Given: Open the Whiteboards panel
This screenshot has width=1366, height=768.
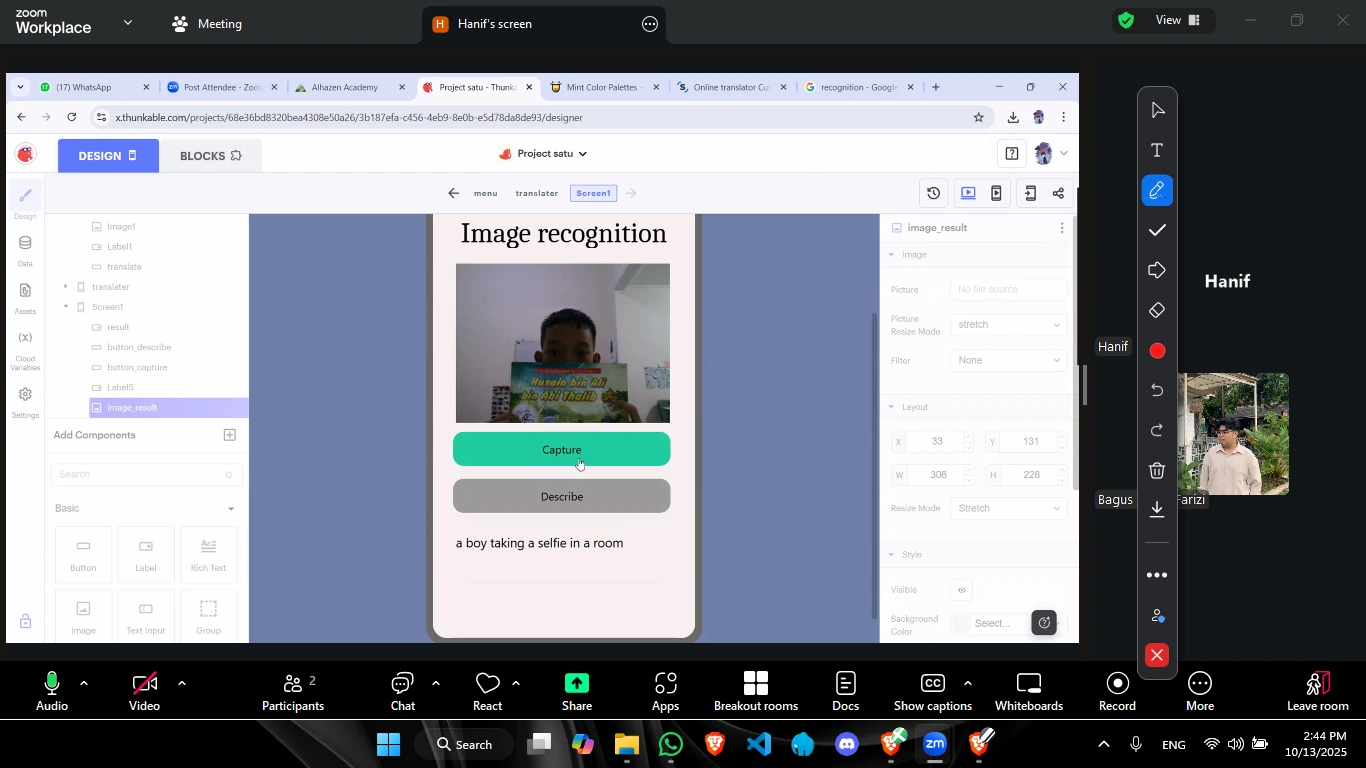Looking at the screenshot, I should click(1029, 692).
